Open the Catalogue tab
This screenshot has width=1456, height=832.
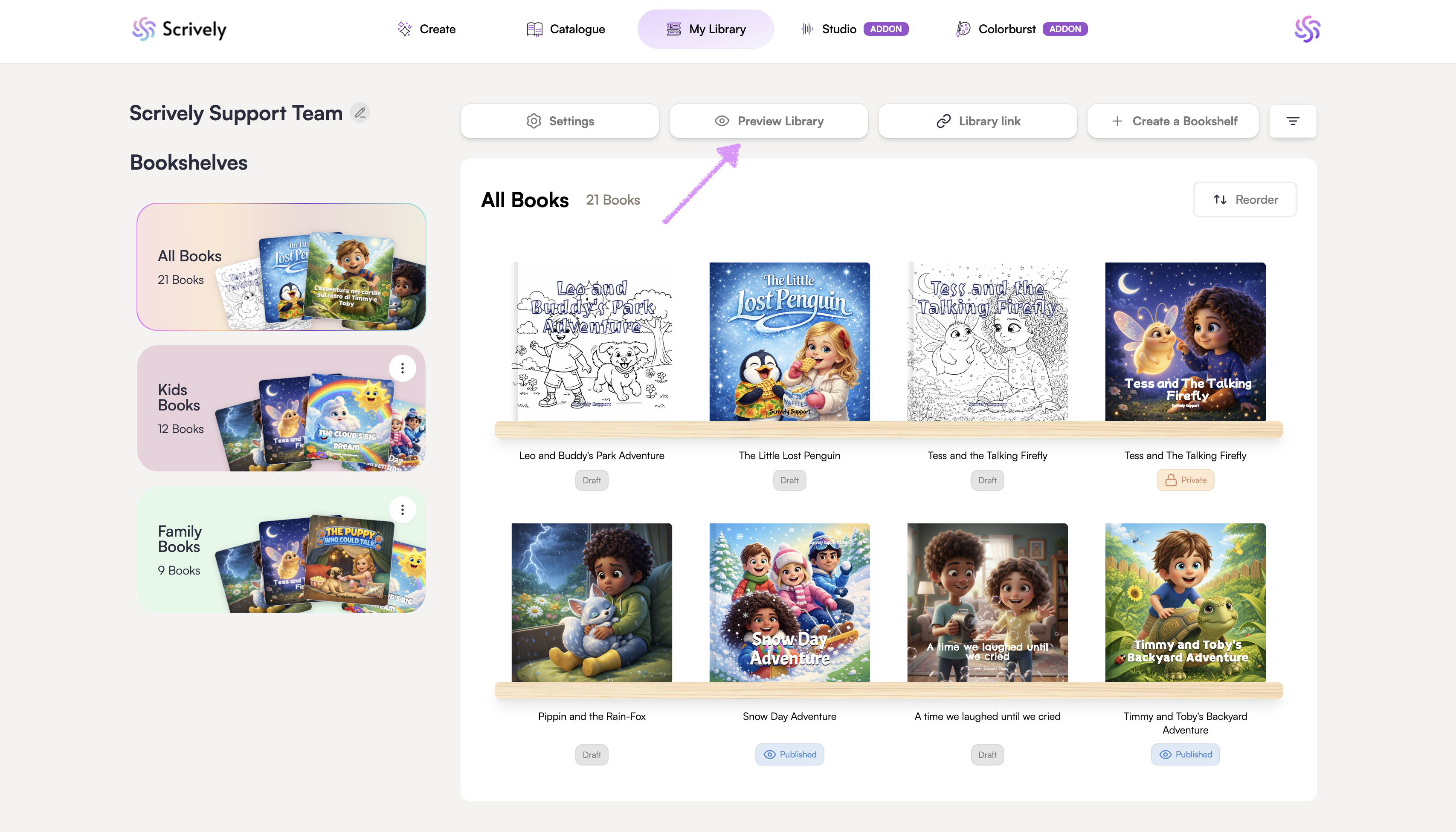pos(566,29)
